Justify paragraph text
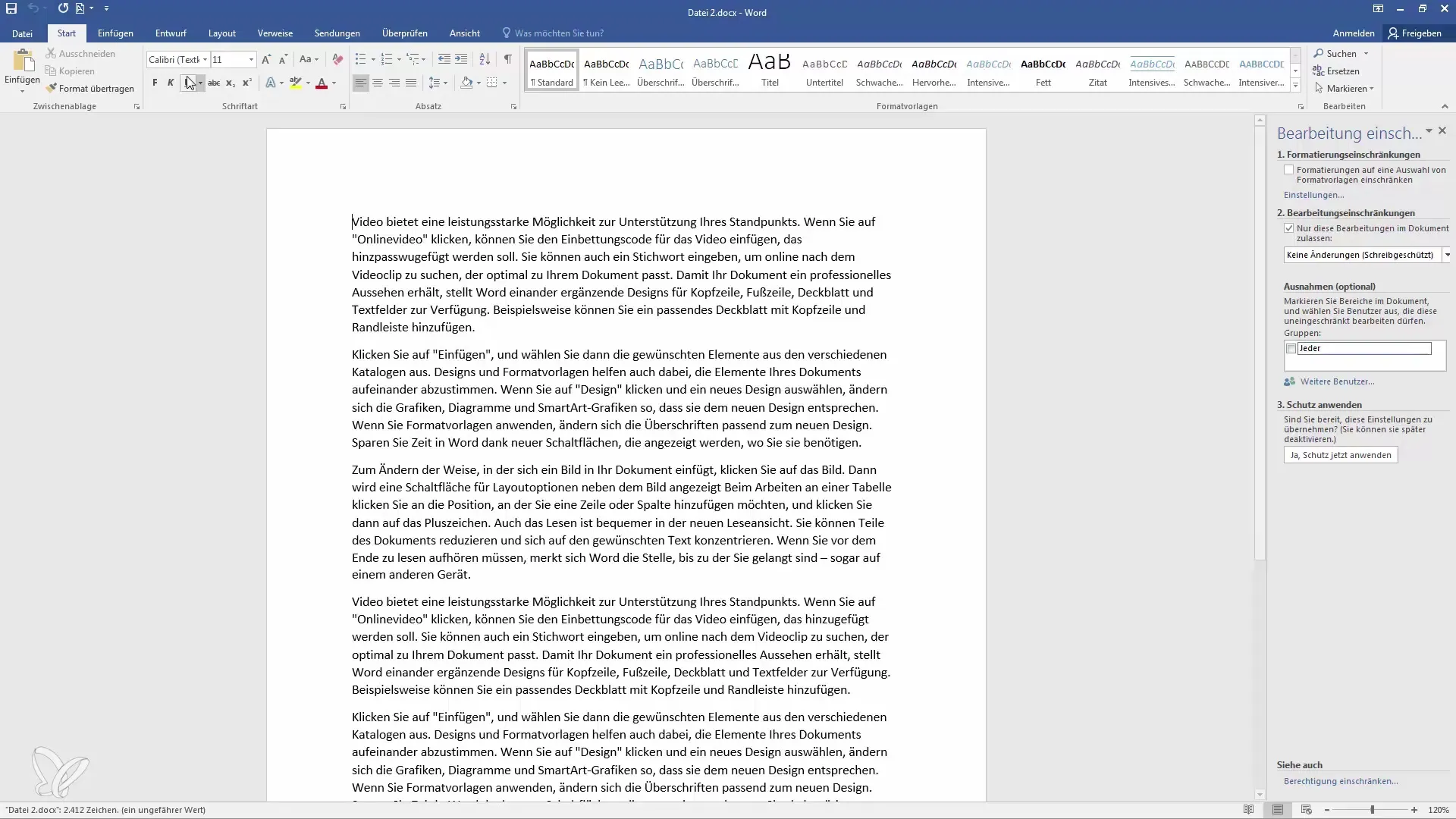The width and height of the screenshot is (1456, 819). click(x=411, y=83)
